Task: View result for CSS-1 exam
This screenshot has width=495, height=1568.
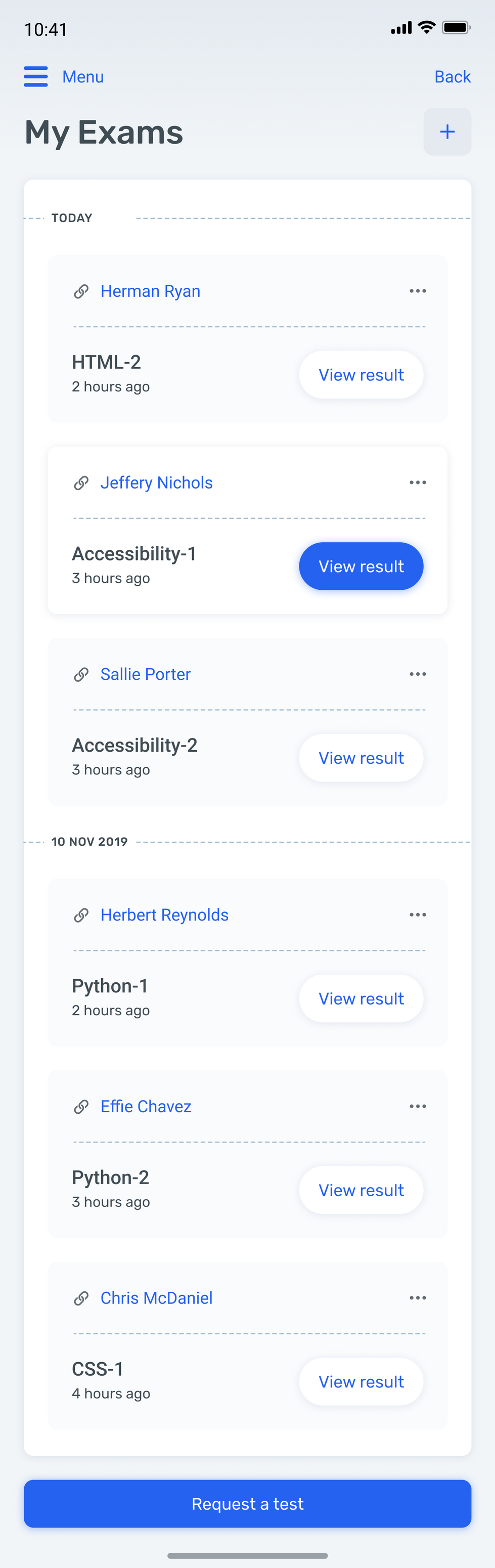Action: (361, 1381)
